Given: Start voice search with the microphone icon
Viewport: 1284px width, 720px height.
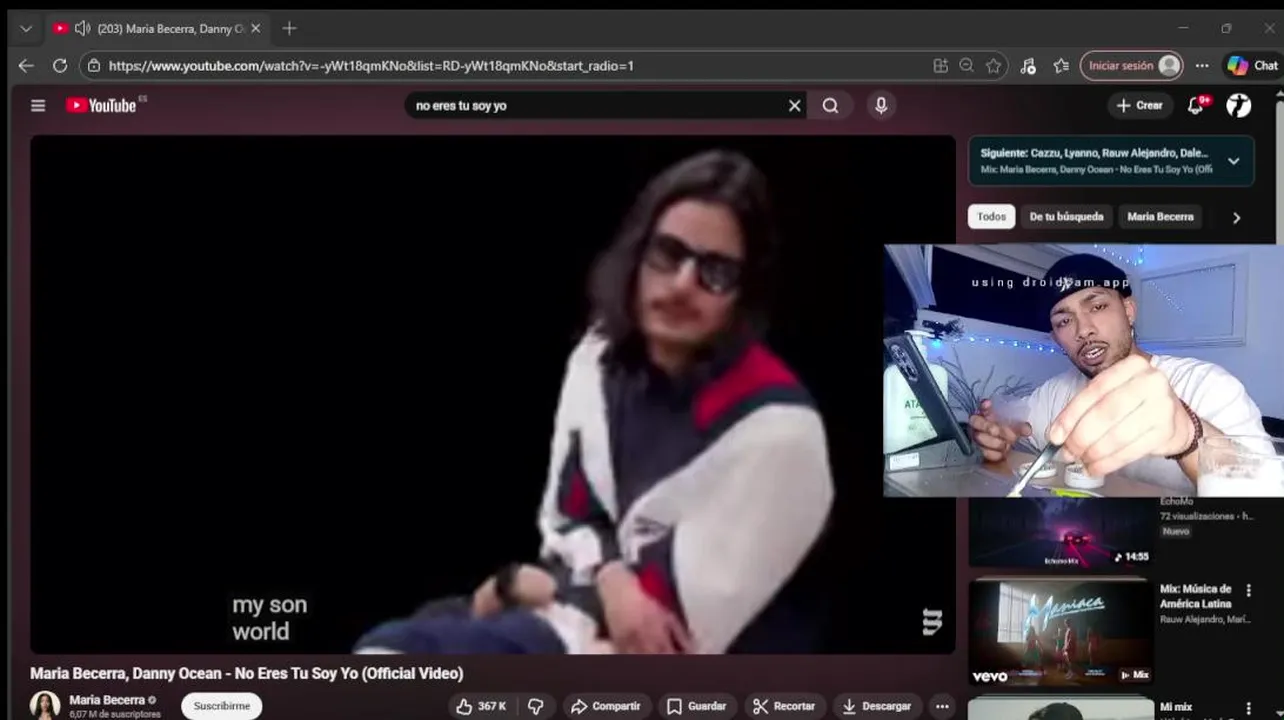Looking at the screenshot, I should [881, 105].
